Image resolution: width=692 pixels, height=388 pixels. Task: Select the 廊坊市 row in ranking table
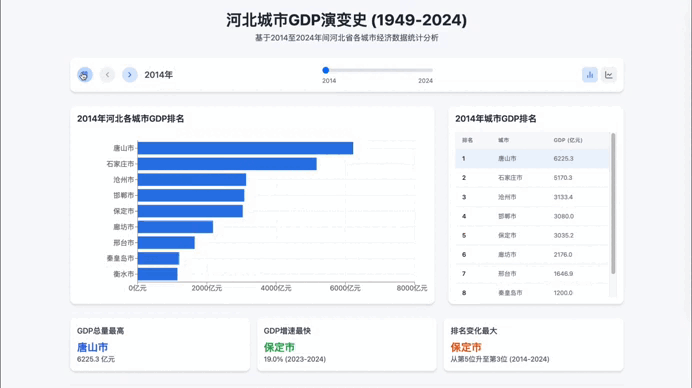(x=532, y=255)
